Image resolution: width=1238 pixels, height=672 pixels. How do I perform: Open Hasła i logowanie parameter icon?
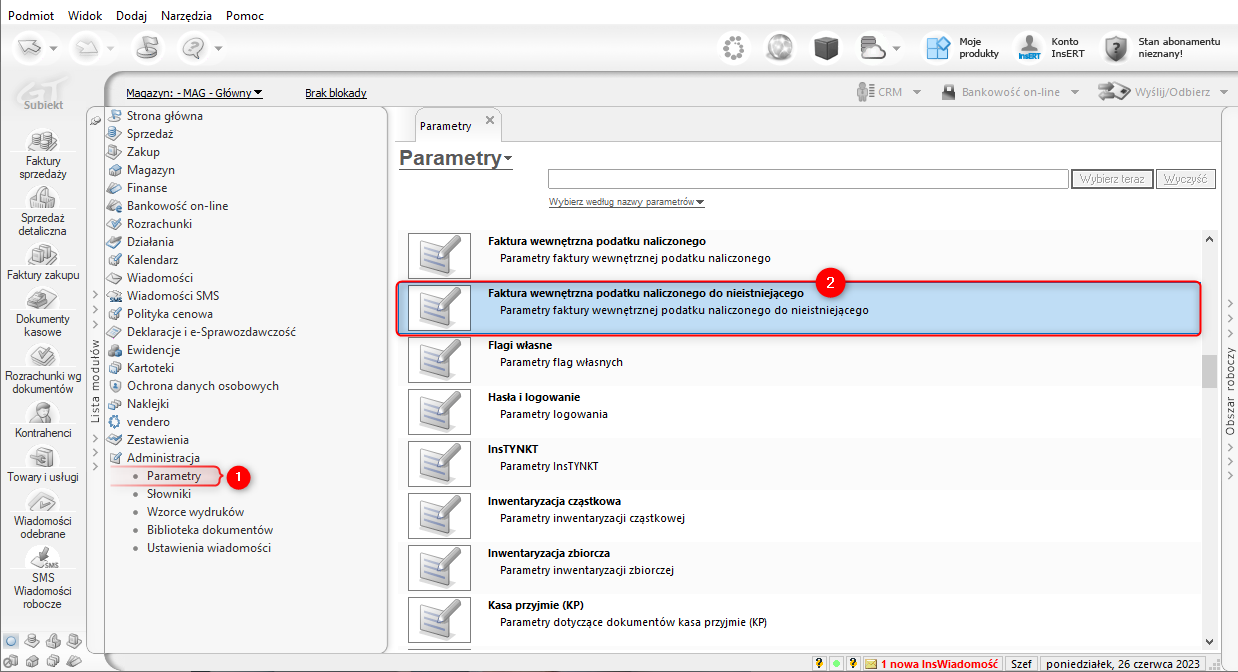tap(439, 412)
